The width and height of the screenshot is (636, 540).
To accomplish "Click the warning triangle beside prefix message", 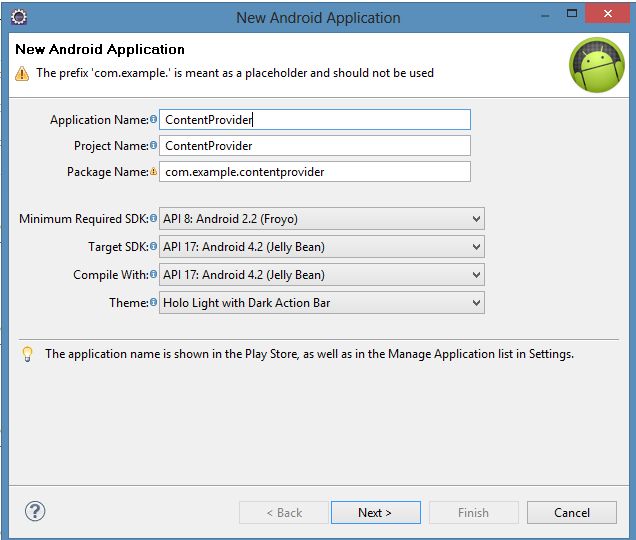I will tap(22, 73).
